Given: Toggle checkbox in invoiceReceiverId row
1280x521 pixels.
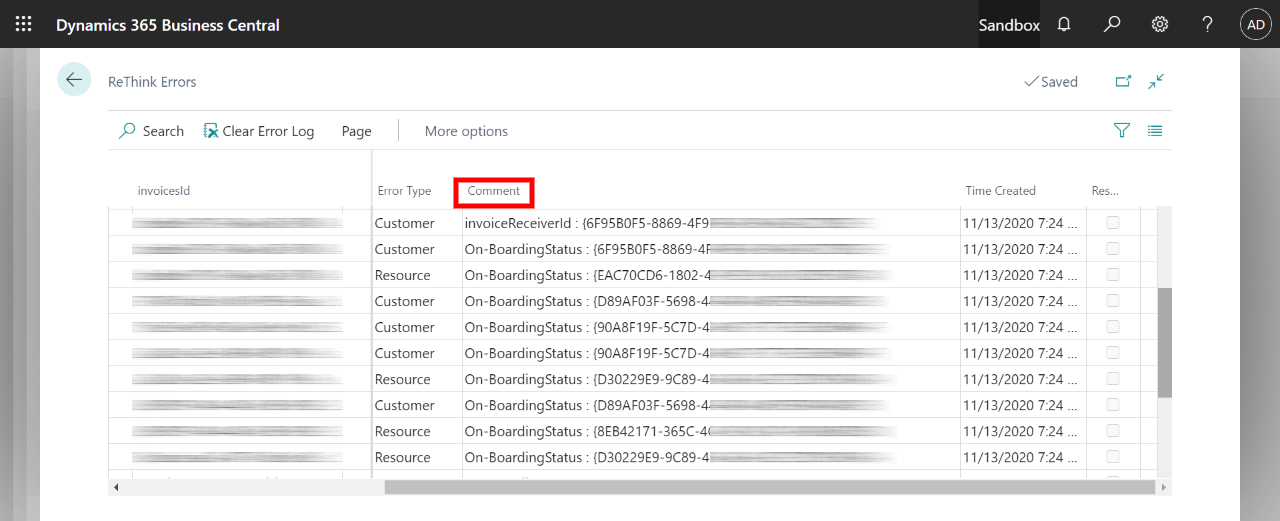Looking at the screenshot, I should (x=1113, y=223).
